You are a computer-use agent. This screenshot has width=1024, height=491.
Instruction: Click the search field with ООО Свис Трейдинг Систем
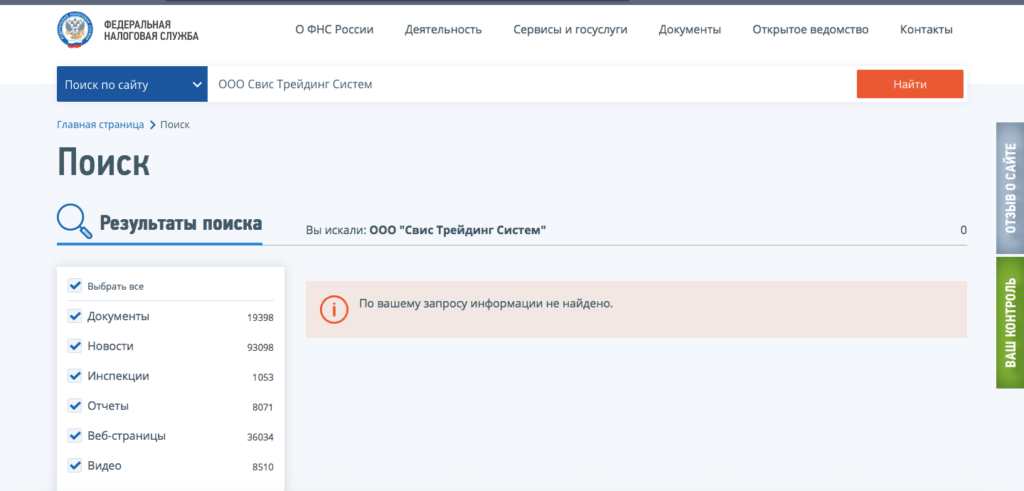coord(532,84)
